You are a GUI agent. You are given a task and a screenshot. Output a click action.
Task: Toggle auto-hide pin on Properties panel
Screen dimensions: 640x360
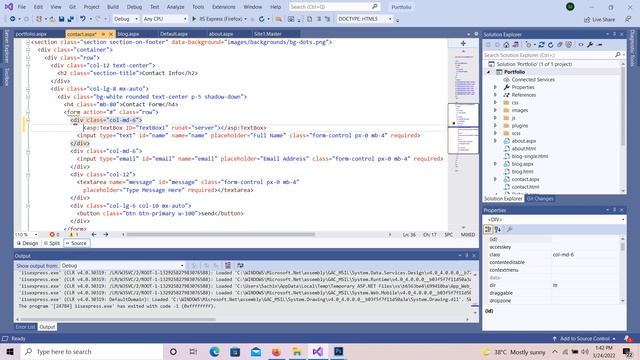click(614, 210)
